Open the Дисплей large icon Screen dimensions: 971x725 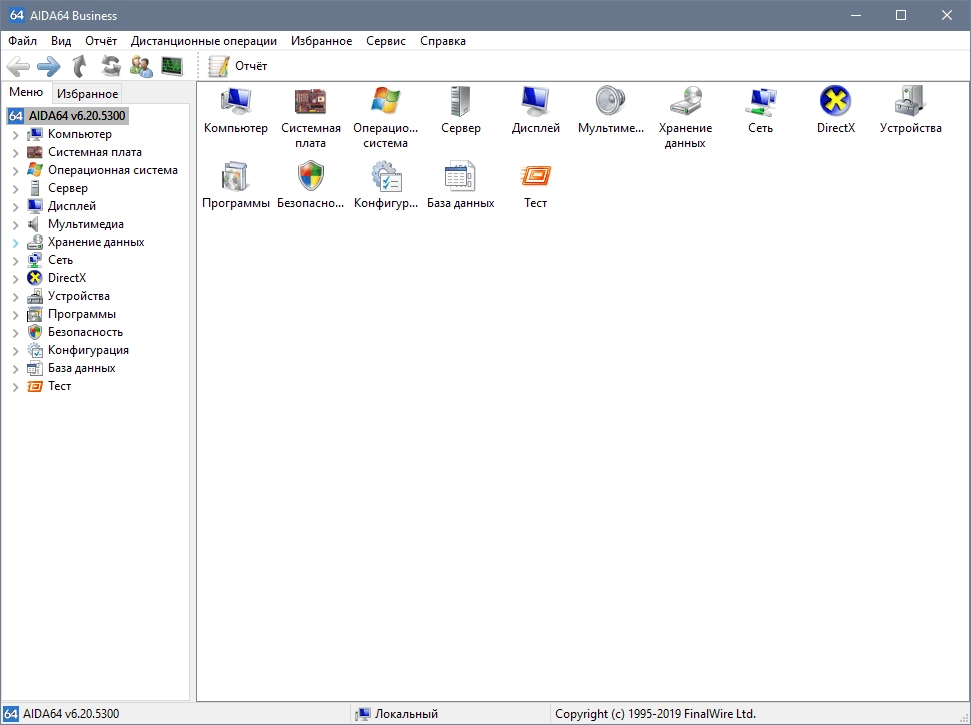click(x=536, y=110)
